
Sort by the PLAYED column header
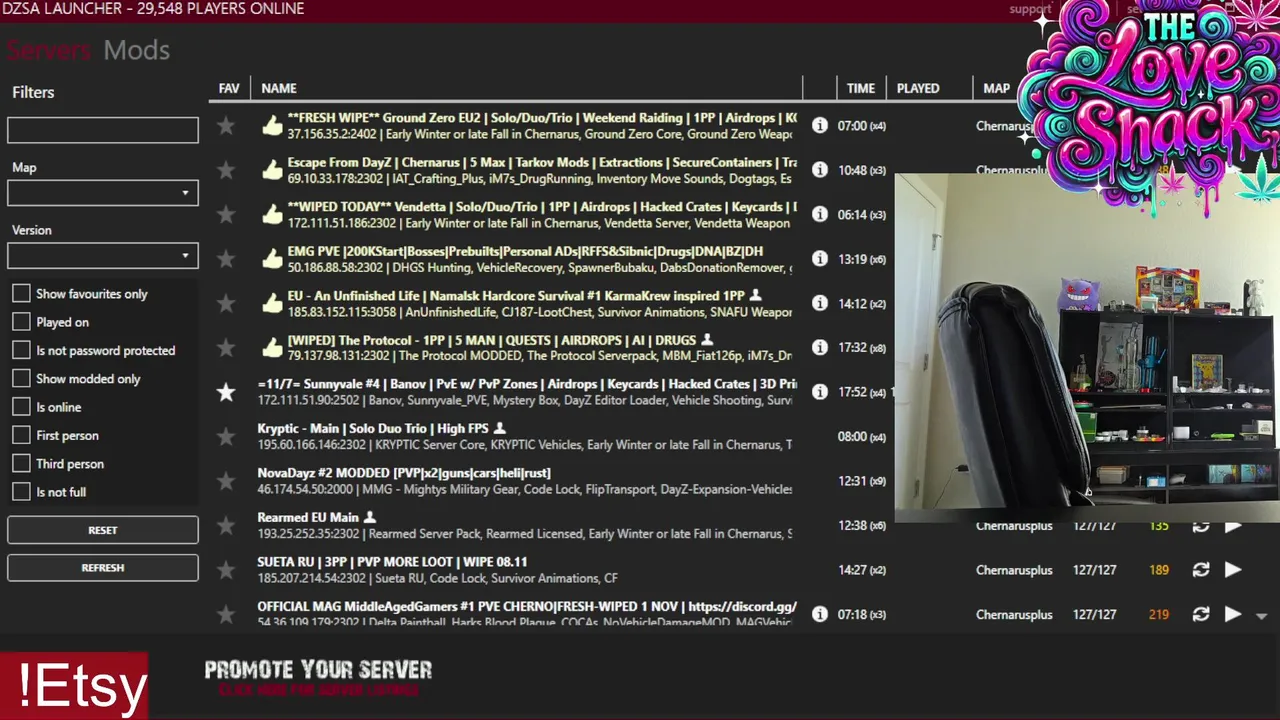pyautogui.click(x=918, y=88)
